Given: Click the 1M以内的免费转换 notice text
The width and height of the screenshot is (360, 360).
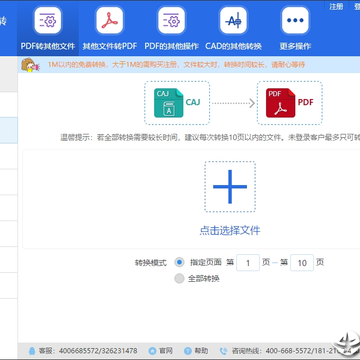Looking at the screenshot, I should pos(176,65).
